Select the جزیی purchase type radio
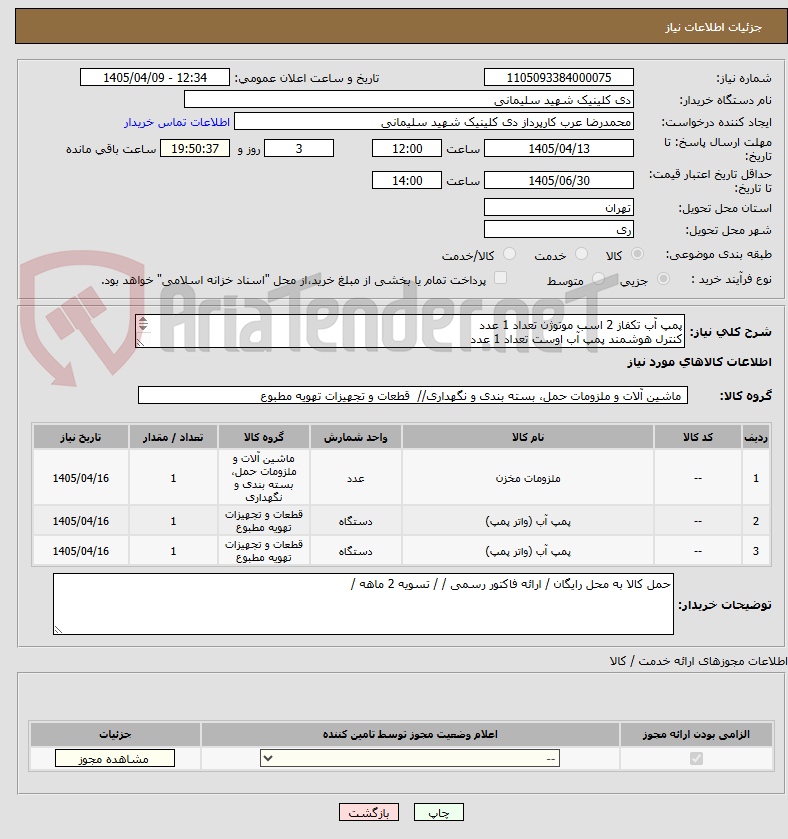Viewport: 788px width, 839px height. click(x=663, y=279)
